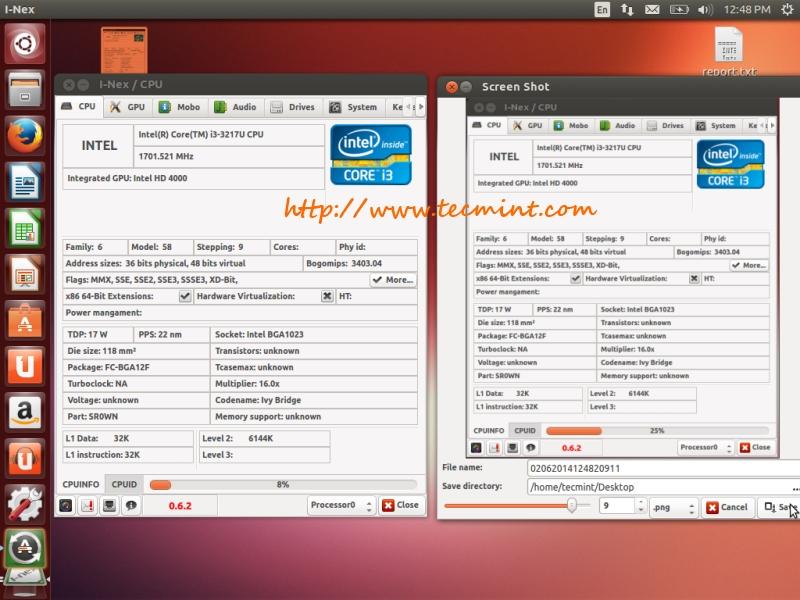The height and width of the screenshot is (600, 800).
Task: Click the screenshot preview image in Screen Shot
Action: (x=622, y=276)
